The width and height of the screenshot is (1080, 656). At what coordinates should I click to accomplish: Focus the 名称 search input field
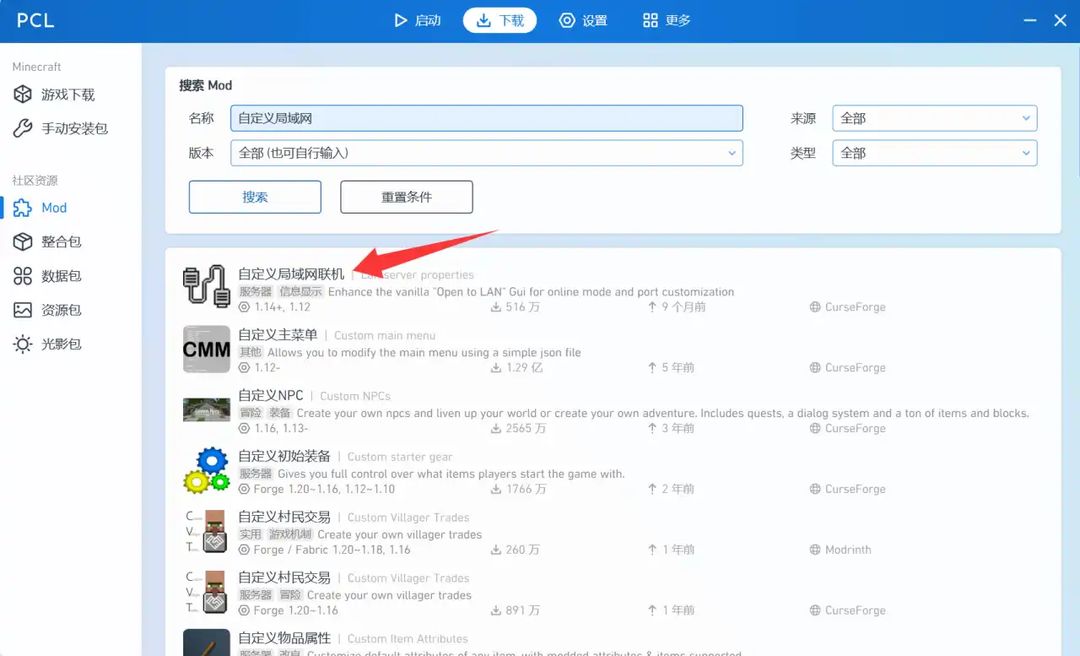click(x=486, y=119)
